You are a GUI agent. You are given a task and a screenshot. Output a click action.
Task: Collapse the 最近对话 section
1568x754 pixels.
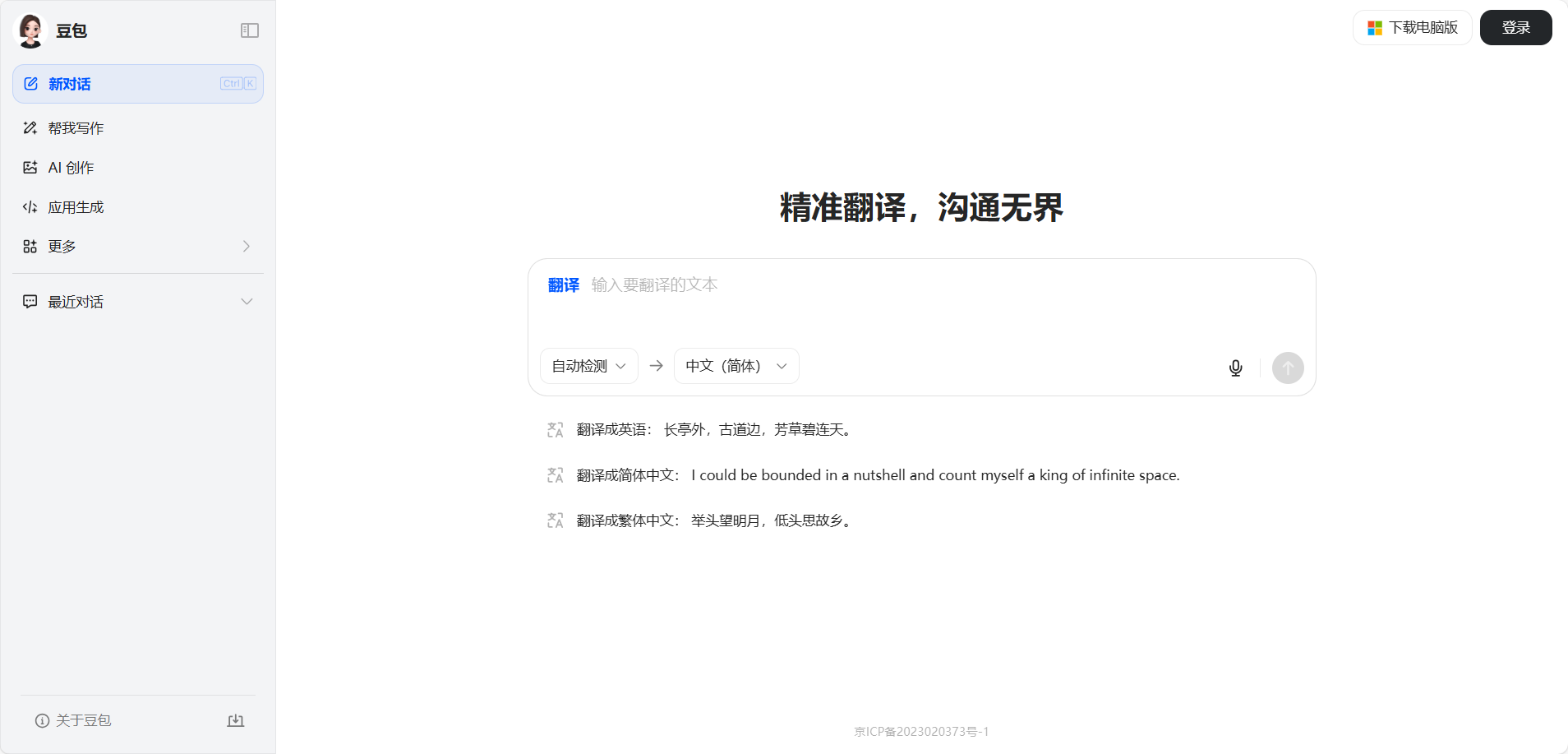click(x=246, y=302)
